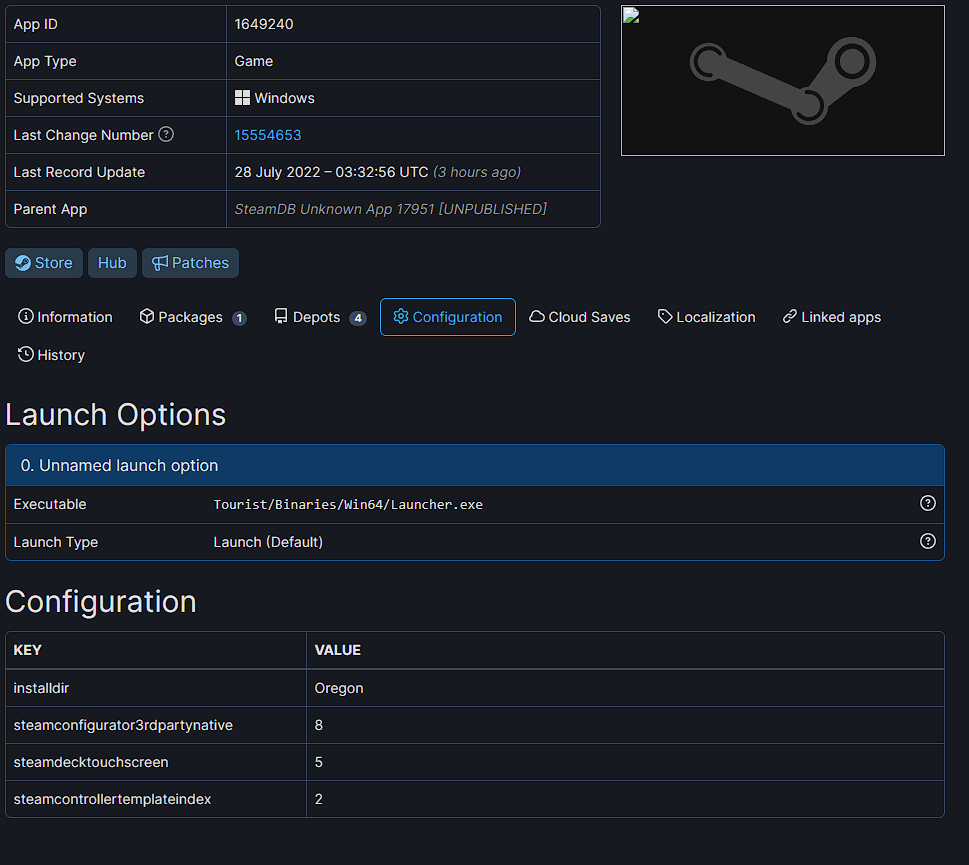Click the box icon on Packages tab
The image size is (969, 865).
pos(146,316)
